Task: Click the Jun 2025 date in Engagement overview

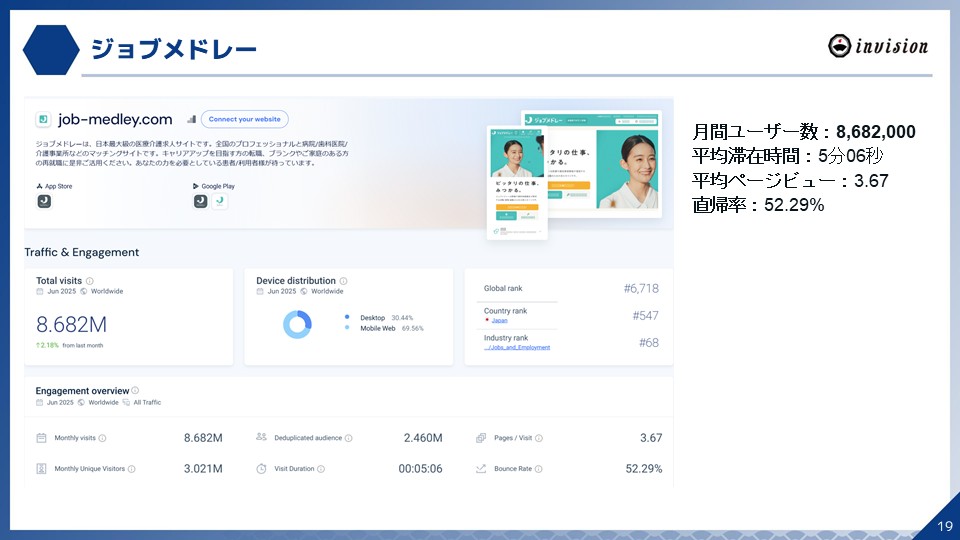Action: pyautogui.click(x=60, y=403)
